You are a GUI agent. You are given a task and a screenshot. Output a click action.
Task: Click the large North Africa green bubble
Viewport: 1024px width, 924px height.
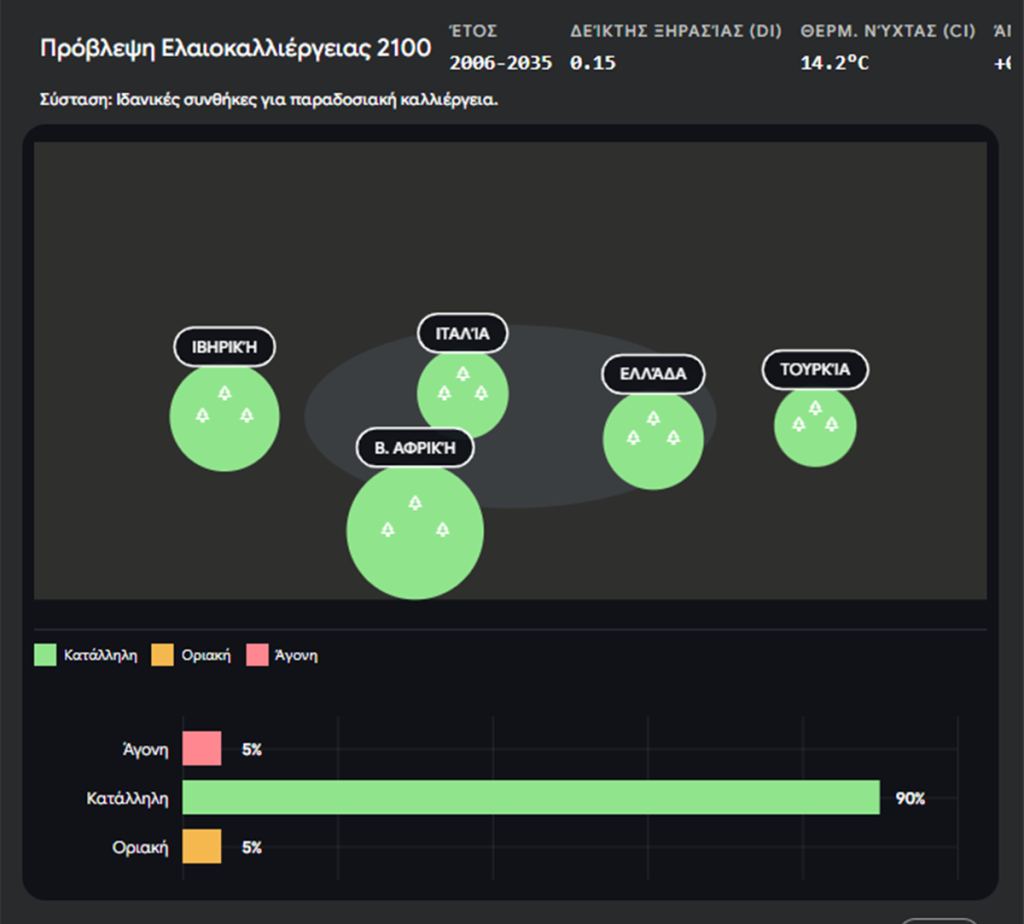[x=415, y=533]
